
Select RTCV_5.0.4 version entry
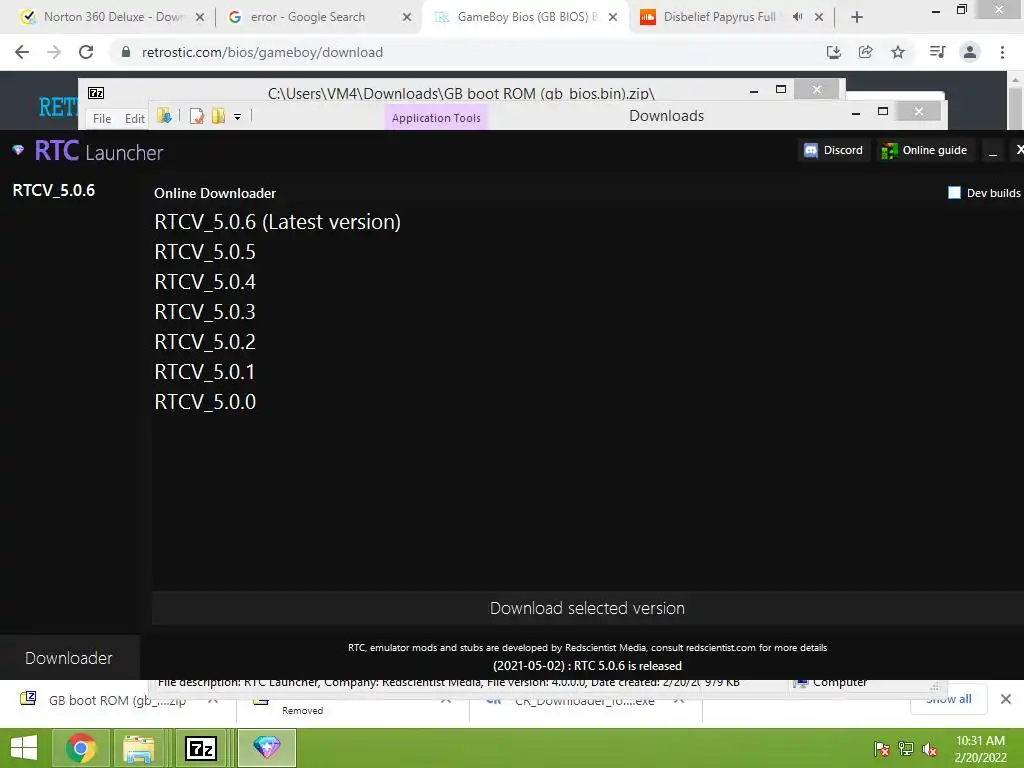(205, 282)
